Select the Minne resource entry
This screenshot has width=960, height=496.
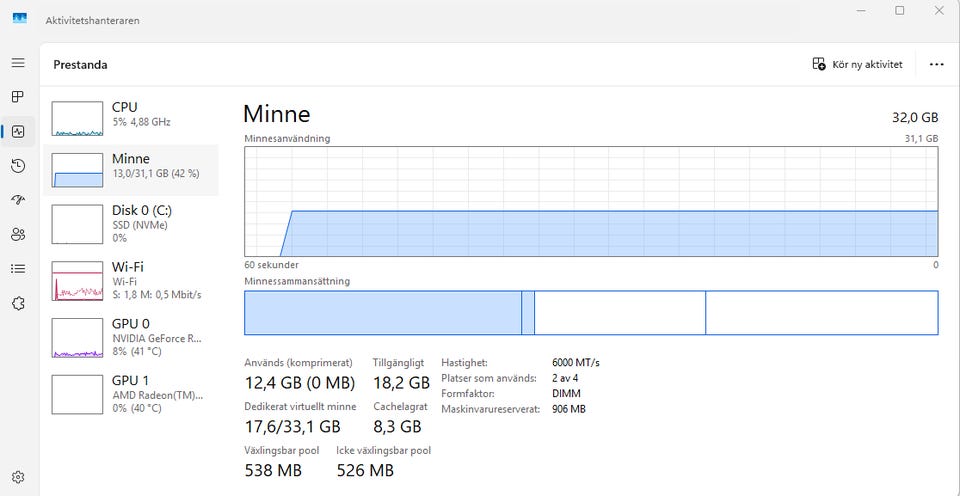tap(130, 167)
